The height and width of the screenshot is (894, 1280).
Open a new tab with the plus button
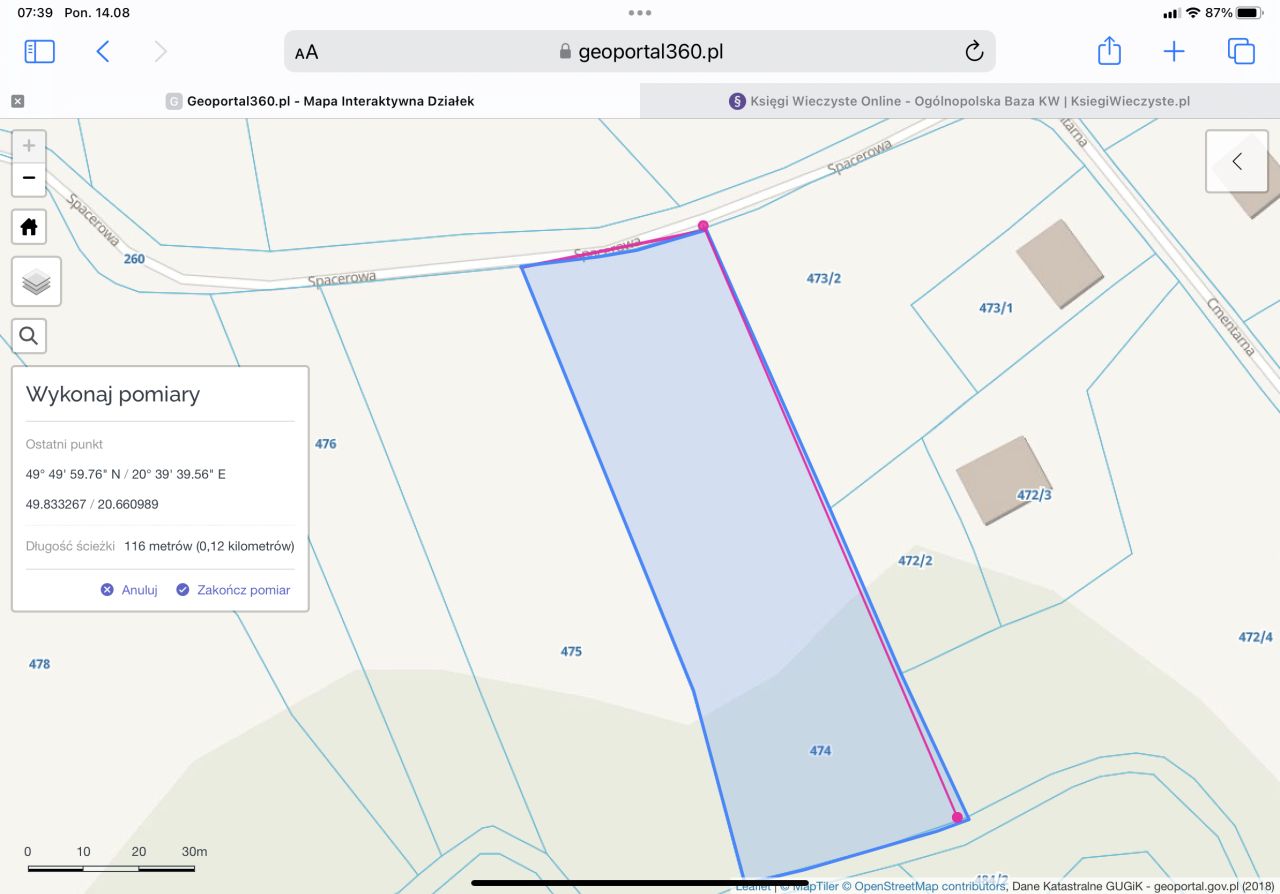[1173, 50]
